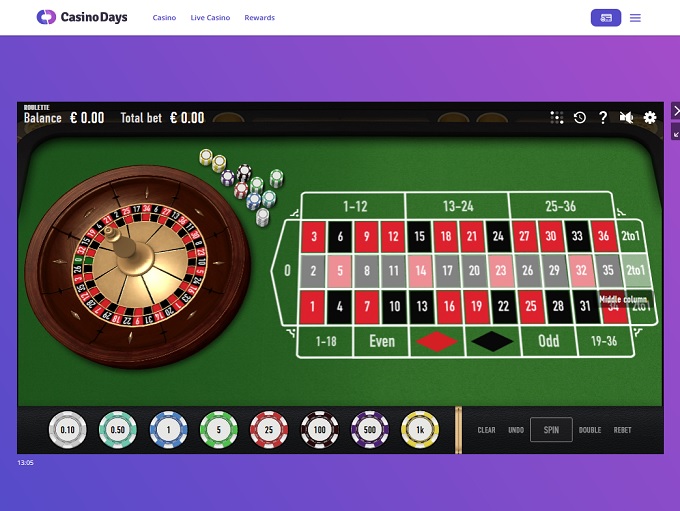Image resolution: width=680 pixels, height=511 pixels.
Task: Toggle the sound mute speaker icon
Action: point(626,118)
